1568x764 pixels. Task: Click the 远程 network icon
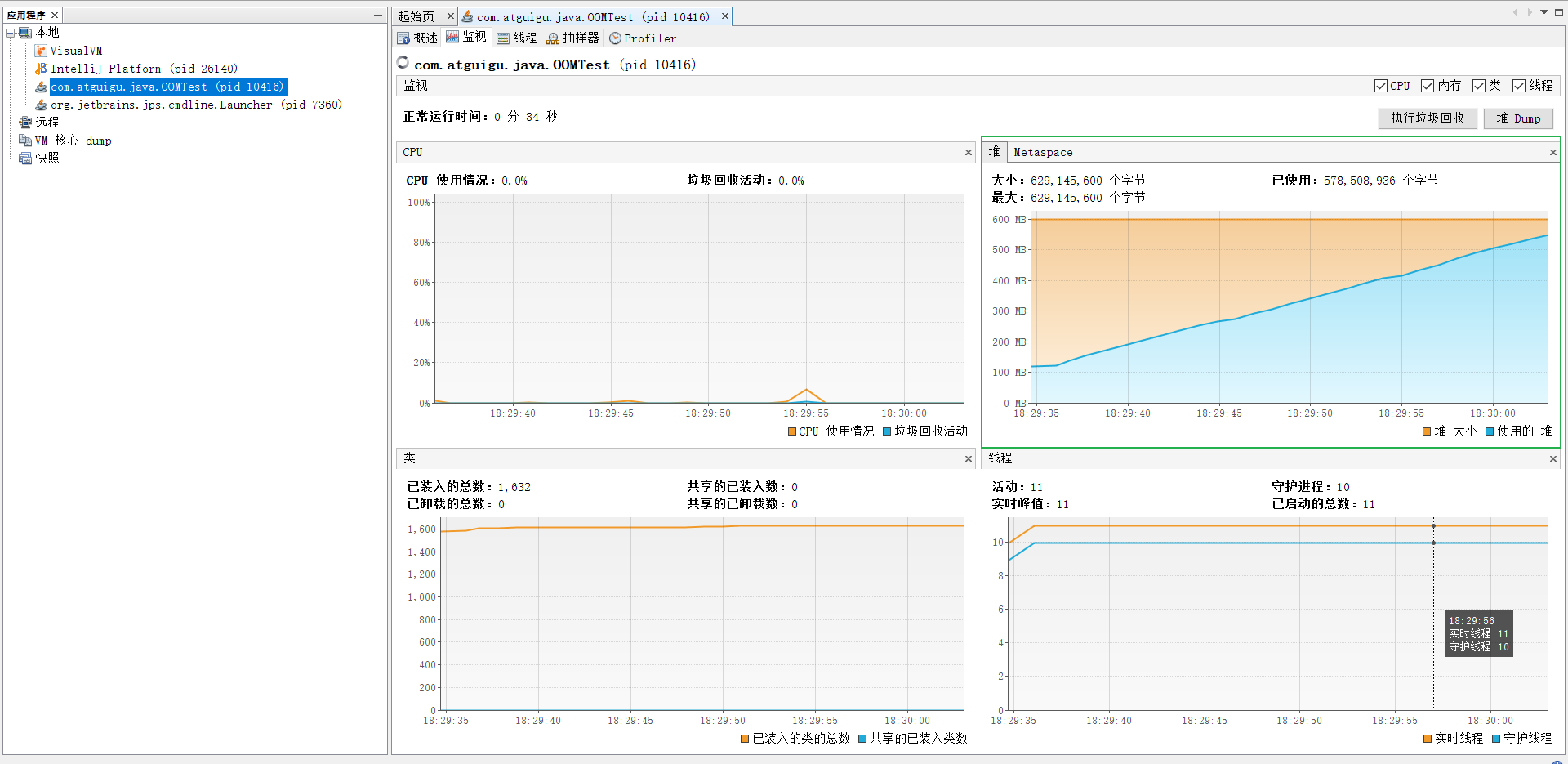click(25, 123)
